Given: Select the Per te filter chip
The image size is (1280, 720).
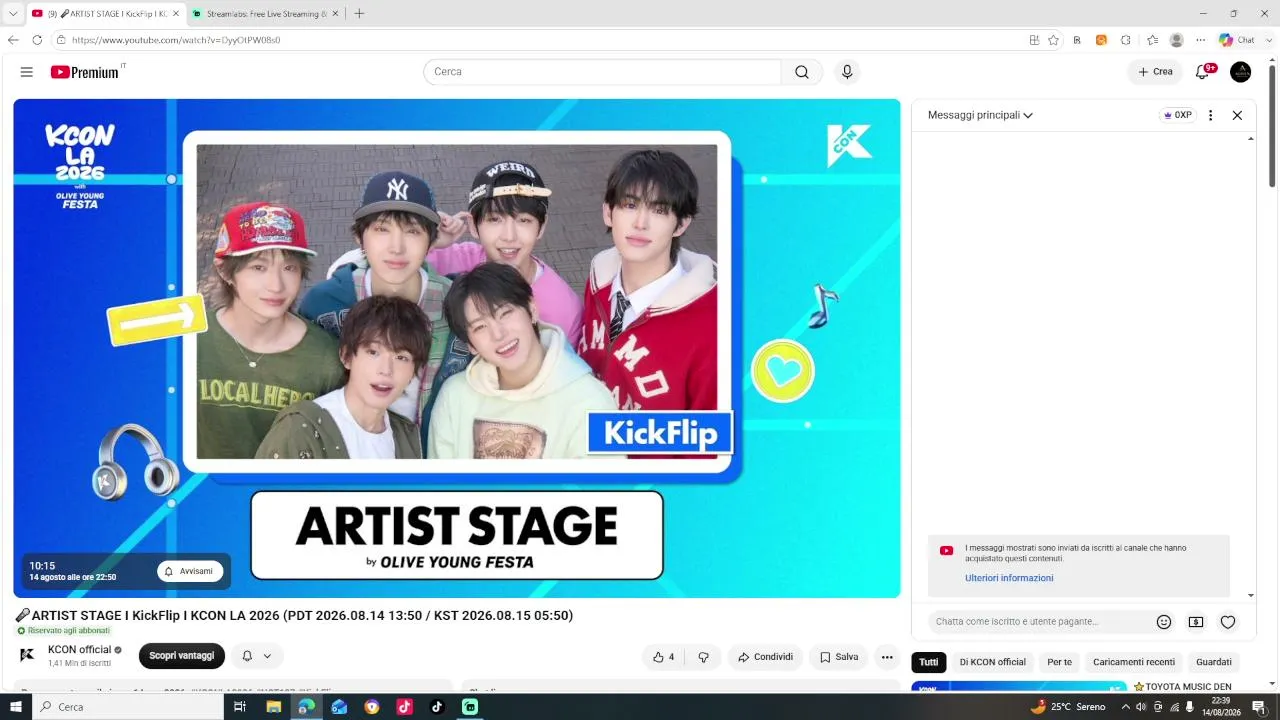Looking at the screenshot, I should coord(1059,662).
